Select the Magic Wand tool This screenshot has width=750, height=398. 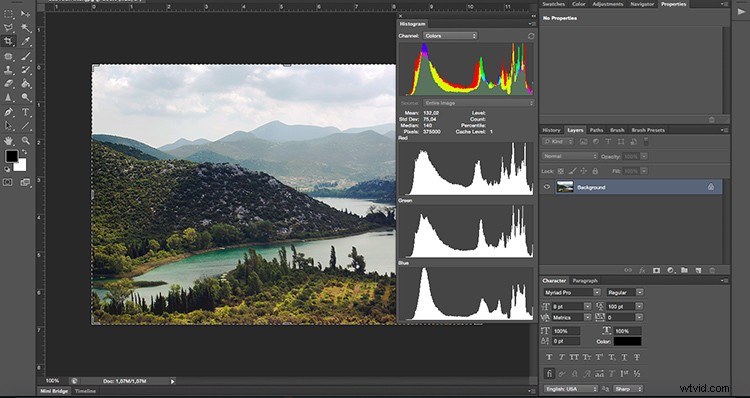25,28
